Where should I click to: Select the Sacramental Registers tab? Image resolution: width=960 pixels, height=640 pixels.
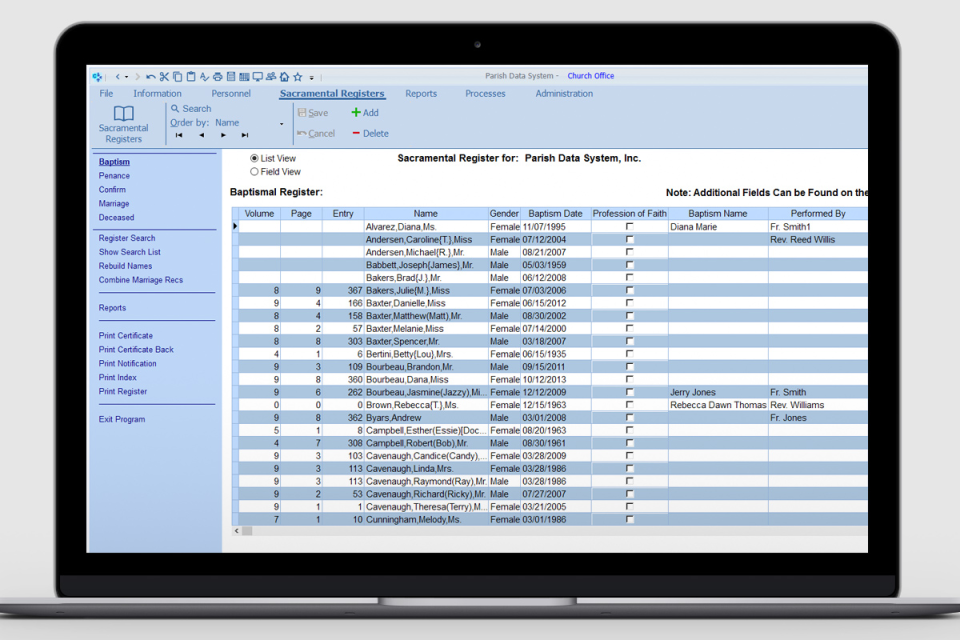332,94
